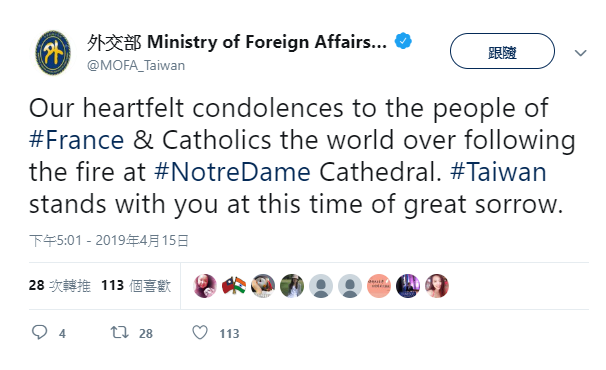Open the Taiwan-India flags liker avatar
This screenshot has height=370, width=606.
pos(234,286)
